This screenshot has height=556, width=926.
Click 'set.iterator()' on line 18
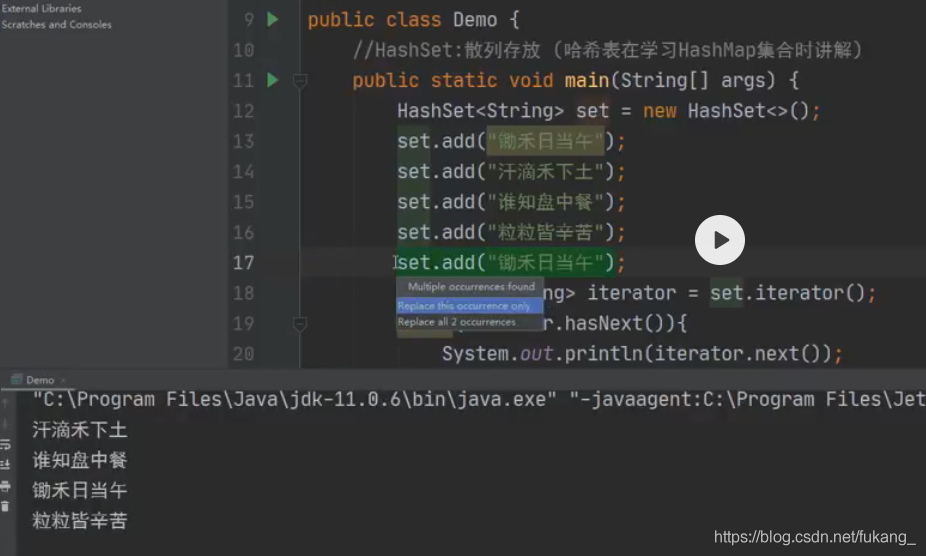pyautogui.click(x=788, y=293)
